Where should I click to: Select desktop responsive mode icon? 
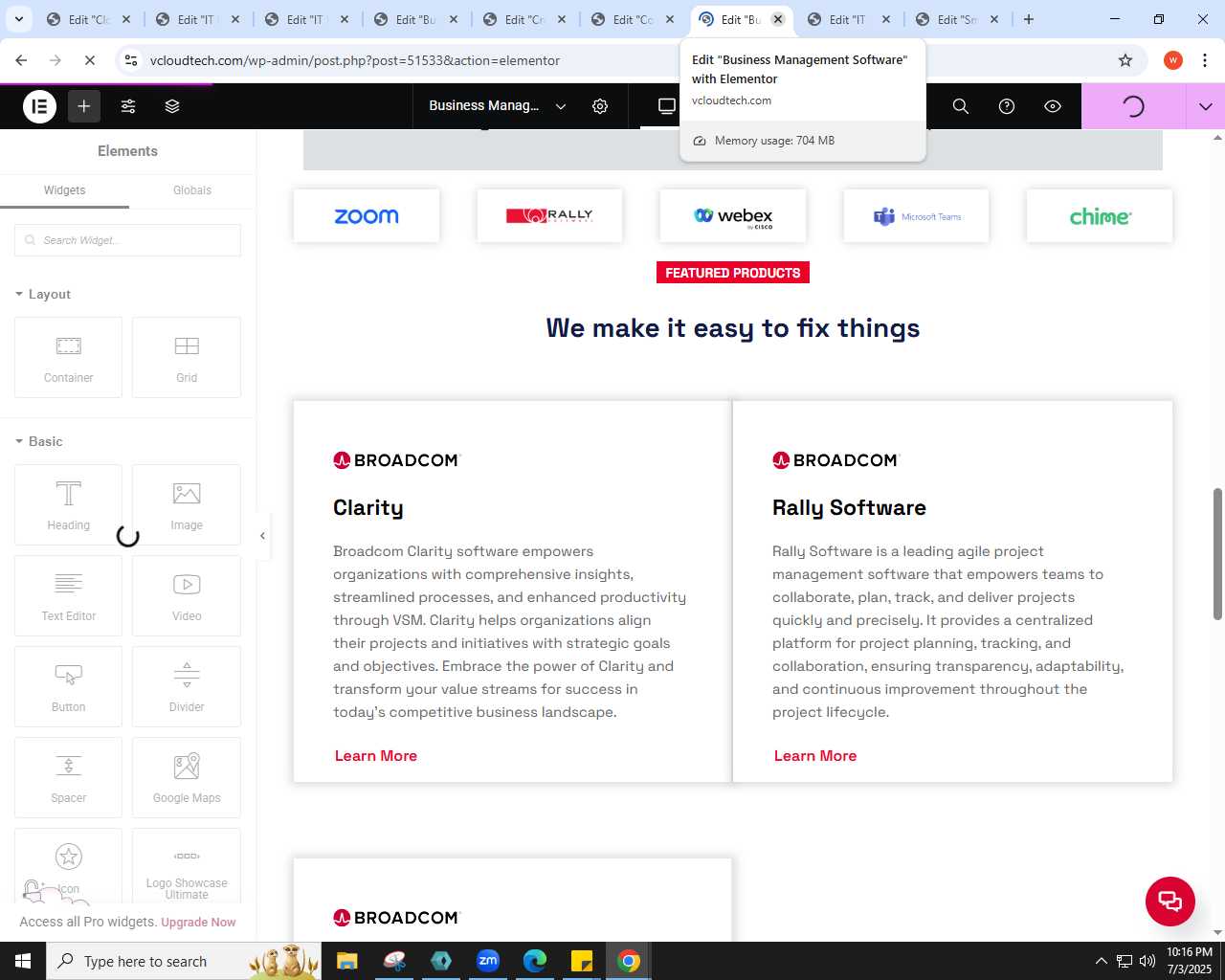coord(667,106)
